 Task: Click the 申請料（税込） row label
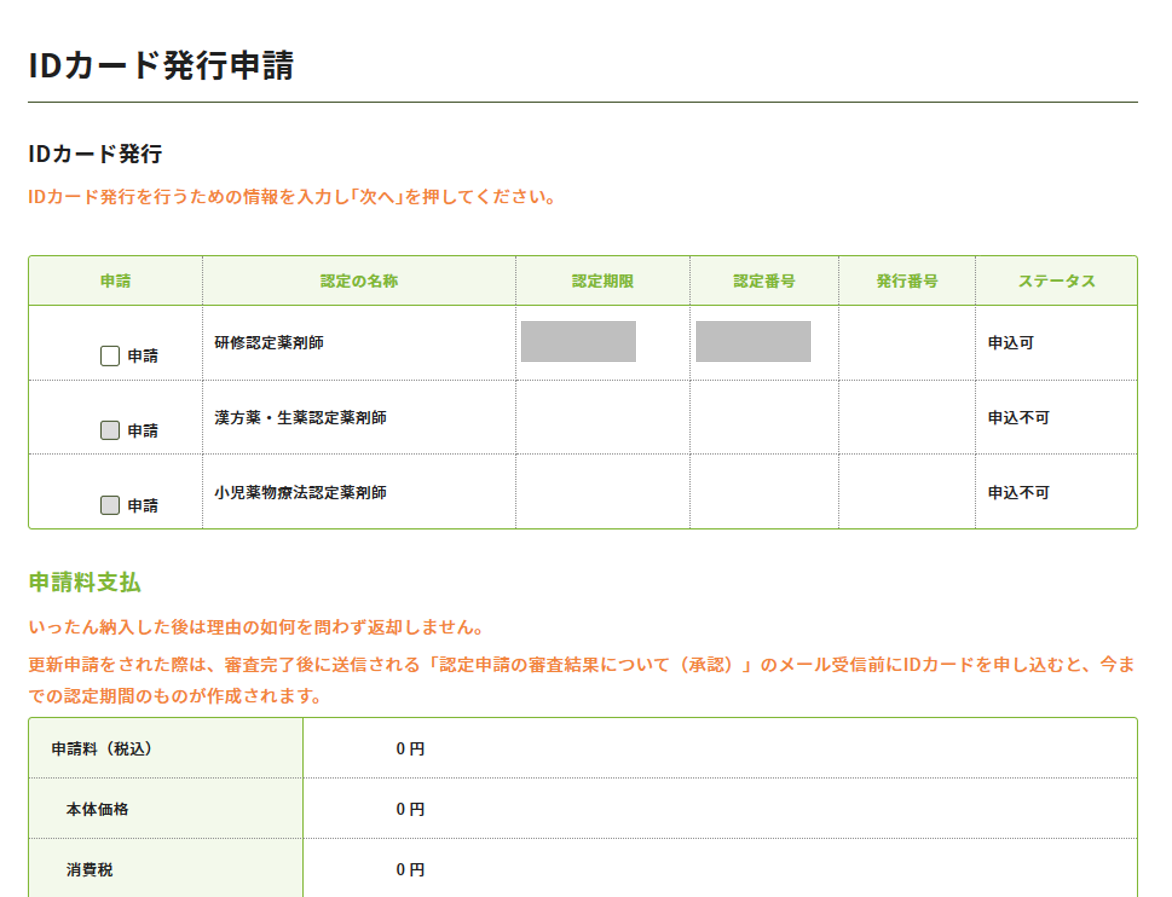pos(102,748)
